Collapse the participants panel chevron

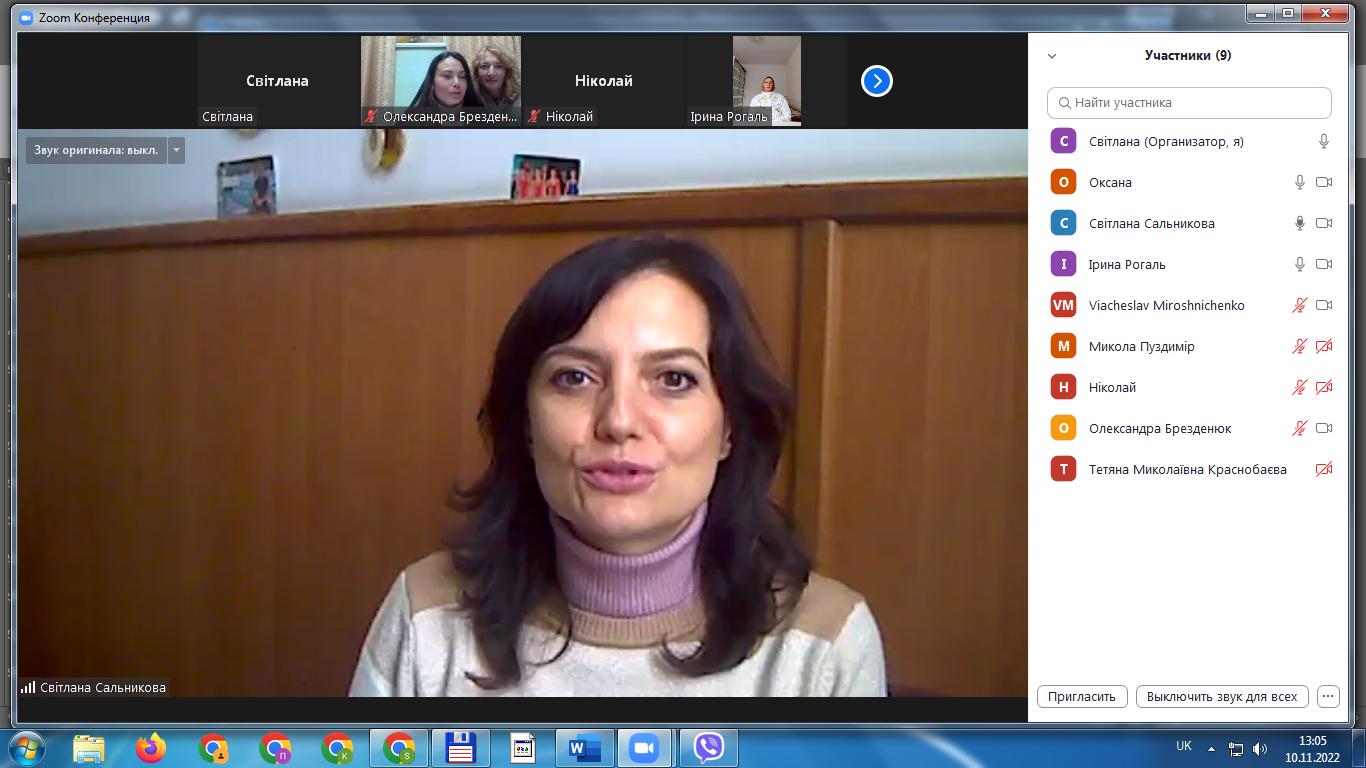(1052, 56)
